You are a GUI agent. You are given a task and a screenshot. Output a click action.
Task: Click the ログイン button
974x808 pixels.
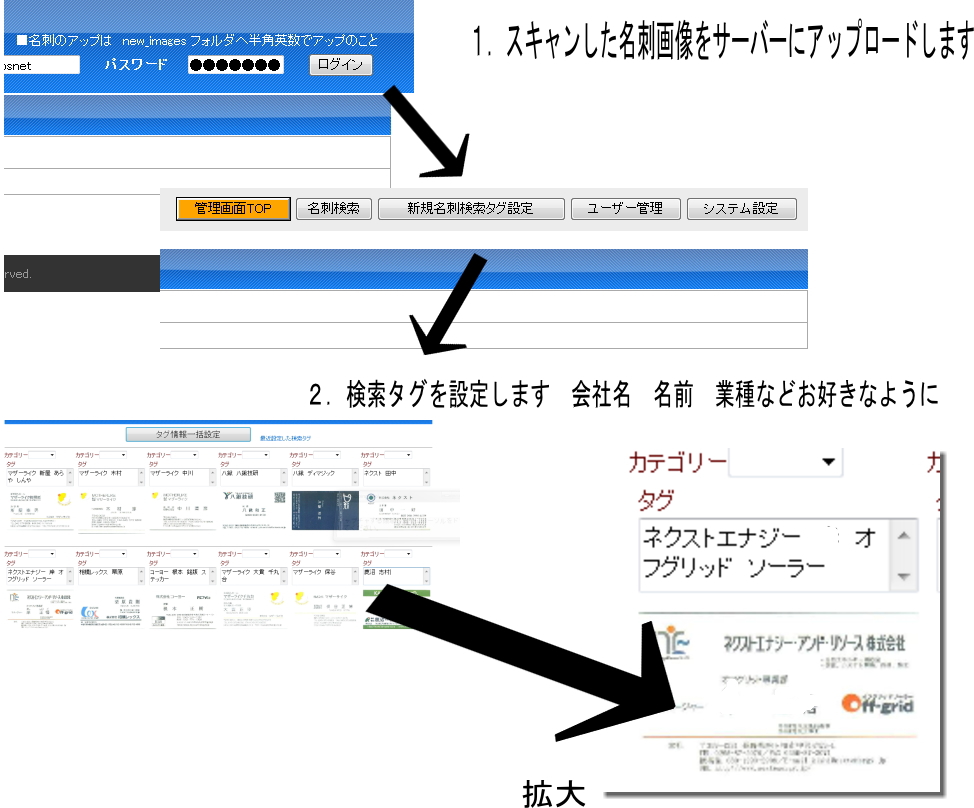pos(340,65)
